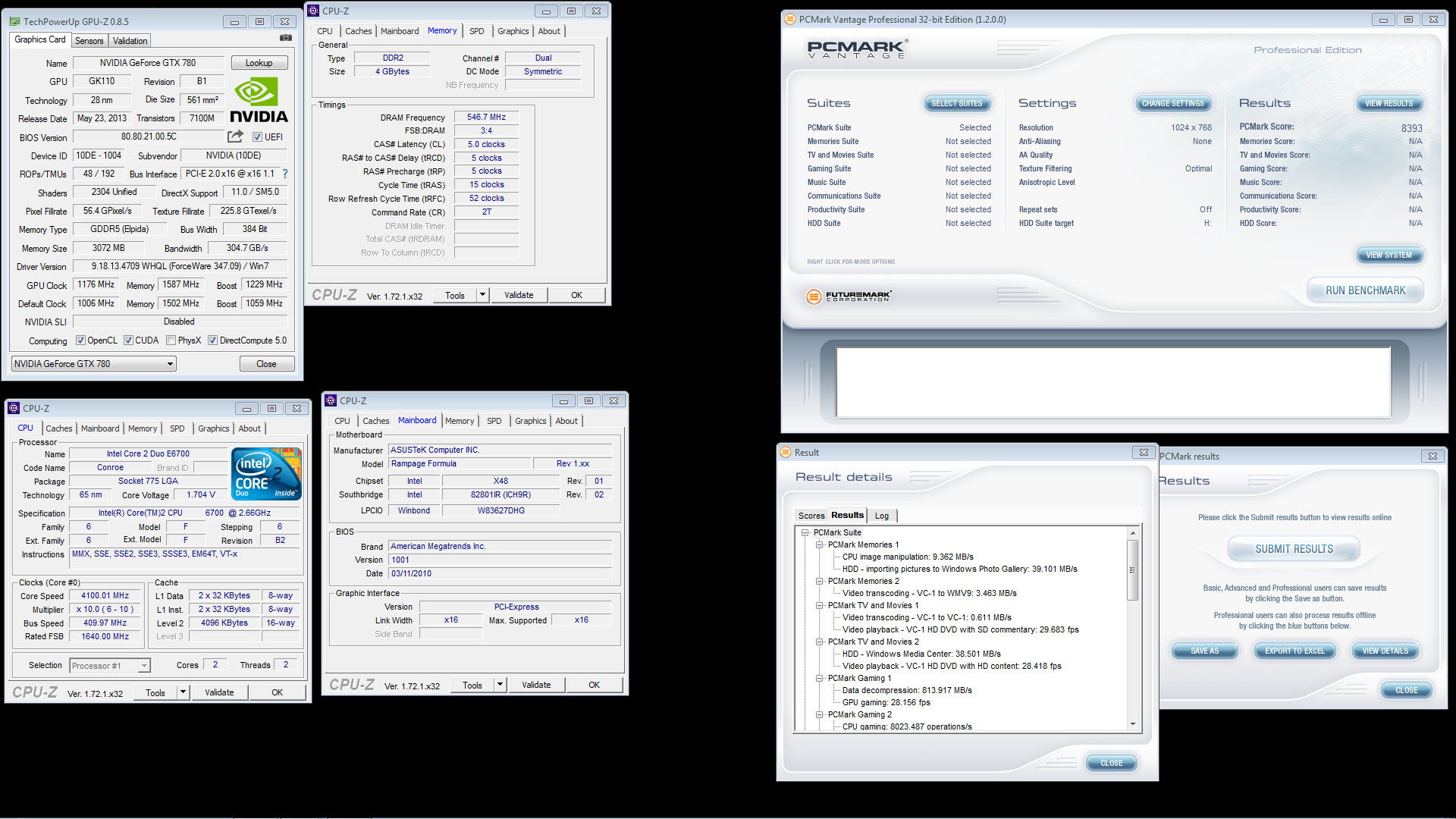
Task: Open Graphics tab in CPU-Z Mainboard window
Action: (531, 421)
